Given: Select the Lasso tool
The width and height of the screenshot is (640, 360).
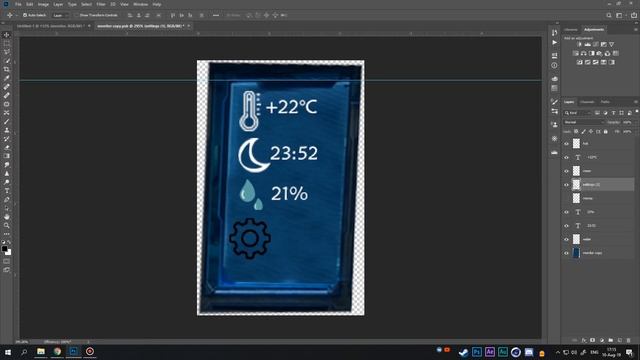Looking at the screenshot, I should click(x=7, y=52).
